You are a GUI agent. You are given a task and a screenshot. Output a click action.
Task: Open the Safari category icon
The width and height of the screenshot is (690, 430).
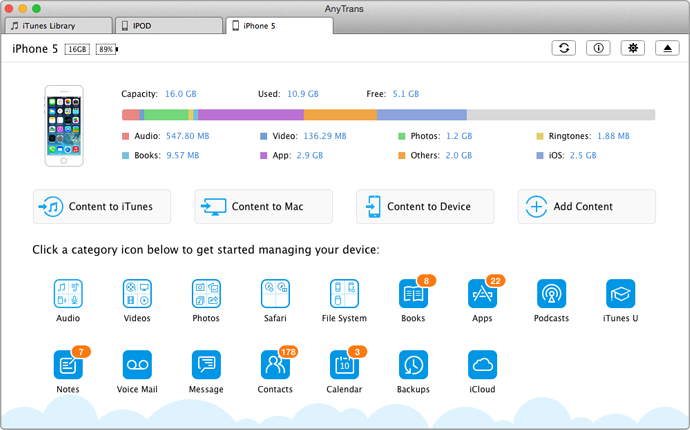275,294
